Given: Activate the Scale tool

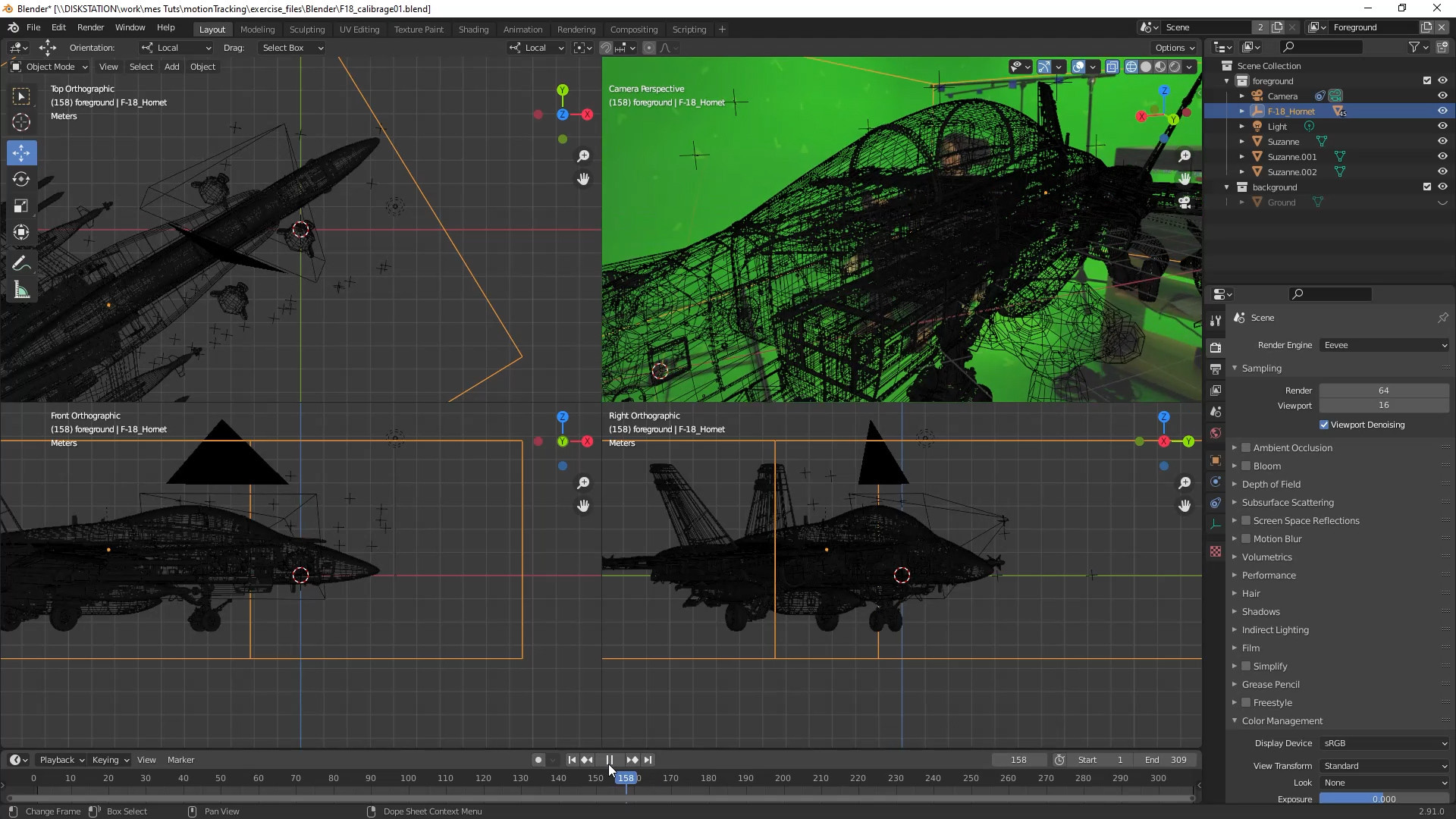Looking at the screenshot, I should [21, 206].
